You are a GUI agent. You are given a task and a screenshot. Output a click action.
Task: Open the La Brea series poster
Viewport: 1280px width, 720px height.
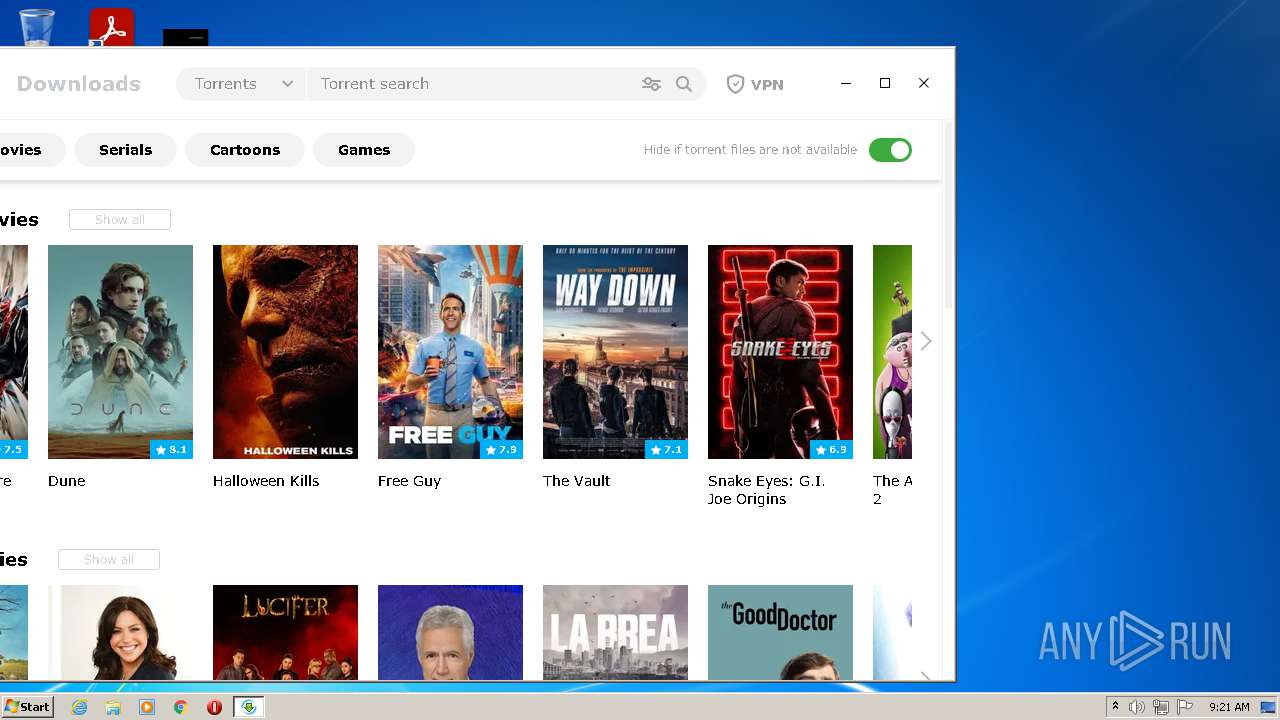pos(615,632)
